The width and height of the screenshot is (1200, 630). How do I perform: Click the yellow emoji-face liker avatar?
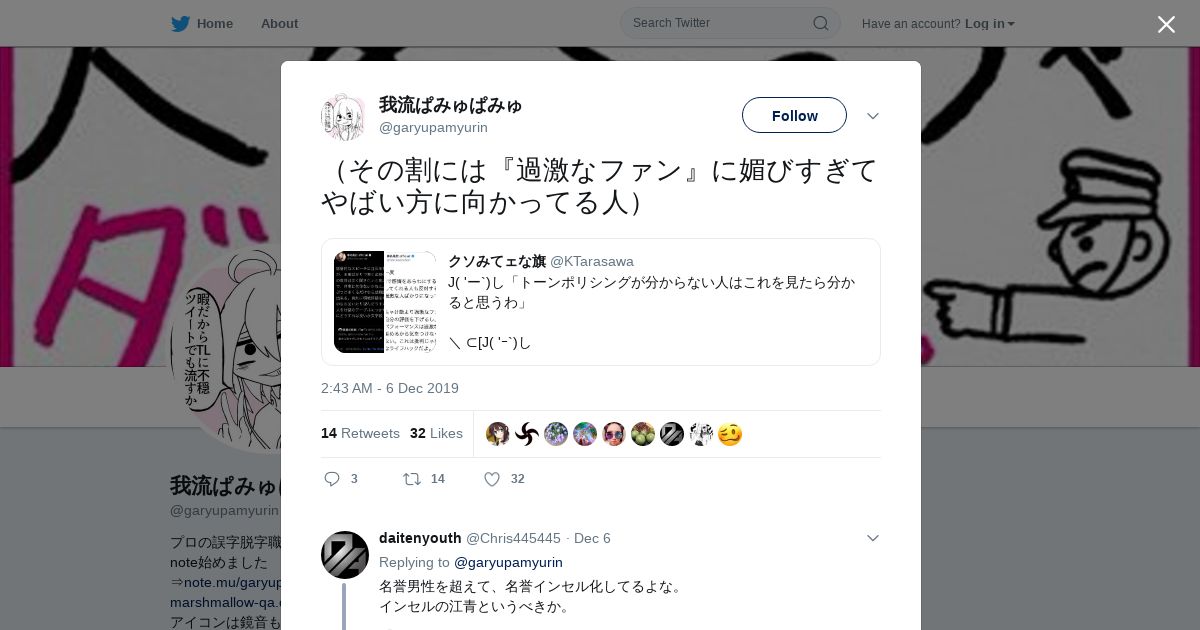[730, 434]
